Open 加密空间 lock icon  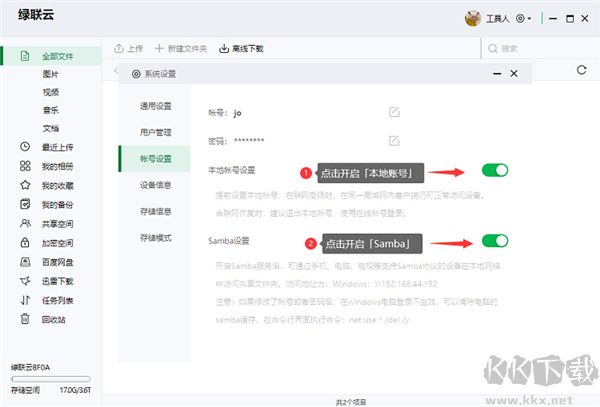25,243
